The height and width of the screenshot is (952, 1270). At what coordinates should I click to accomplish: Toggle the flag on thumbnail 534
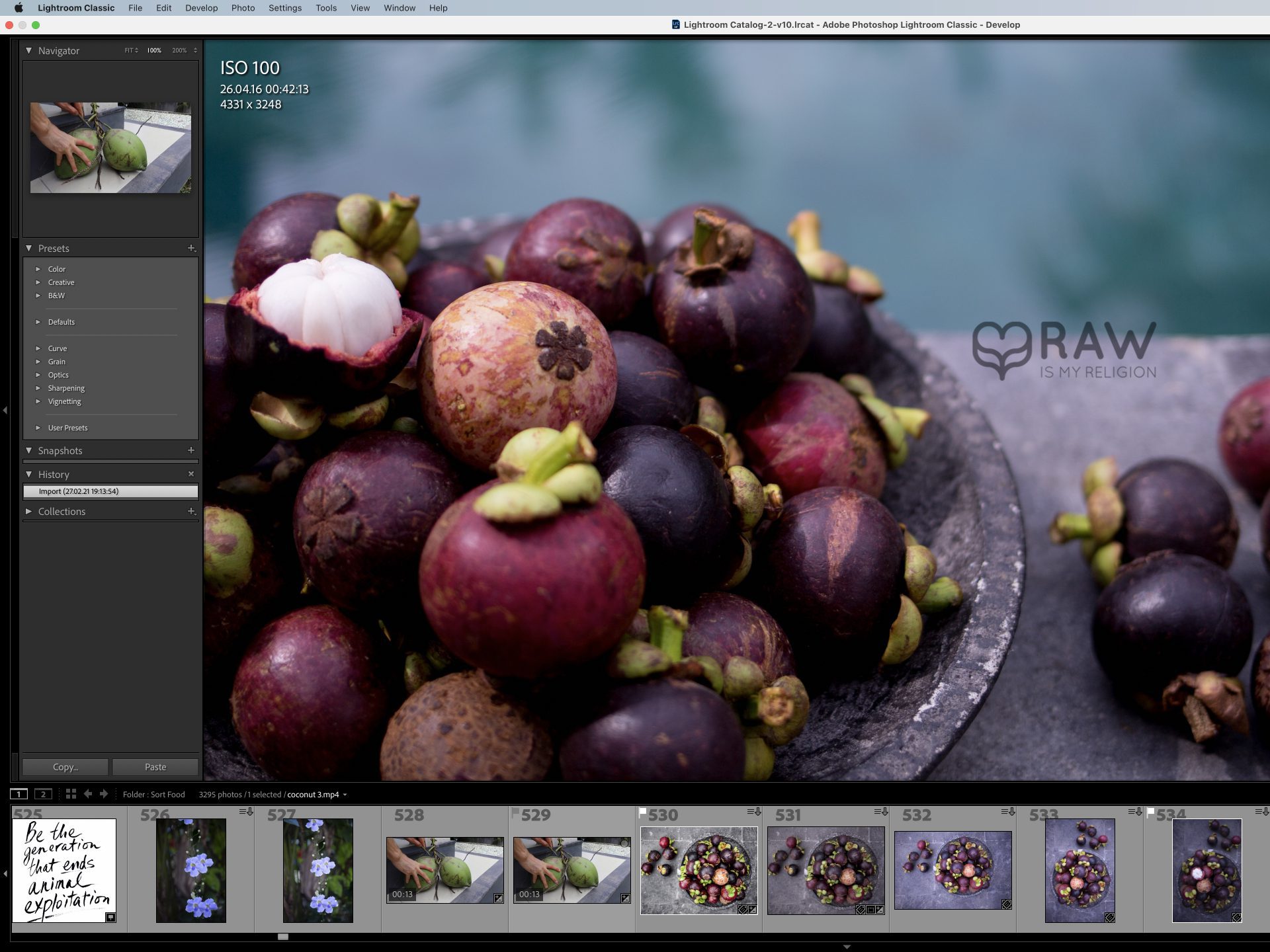[x=1151, y=813]
